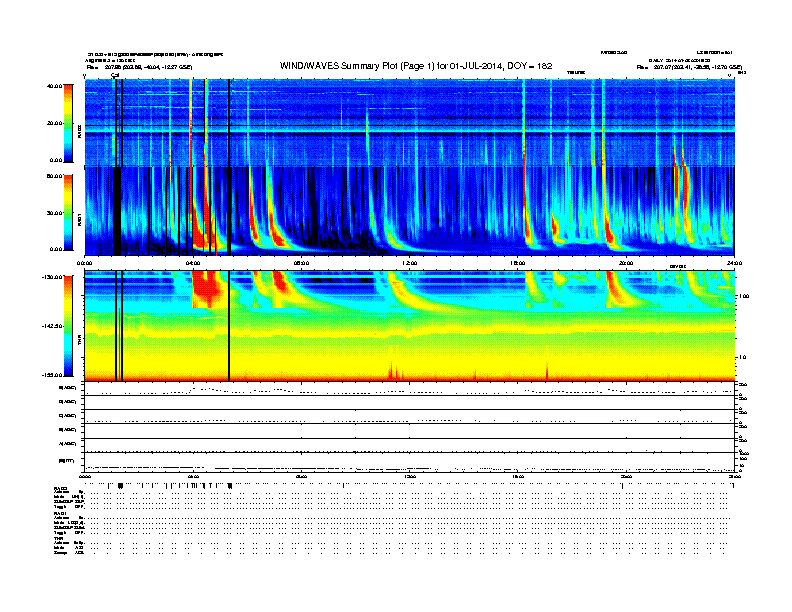
Task: Click the 60.00 label on RAD1 color scale
Action: [54, 176]
